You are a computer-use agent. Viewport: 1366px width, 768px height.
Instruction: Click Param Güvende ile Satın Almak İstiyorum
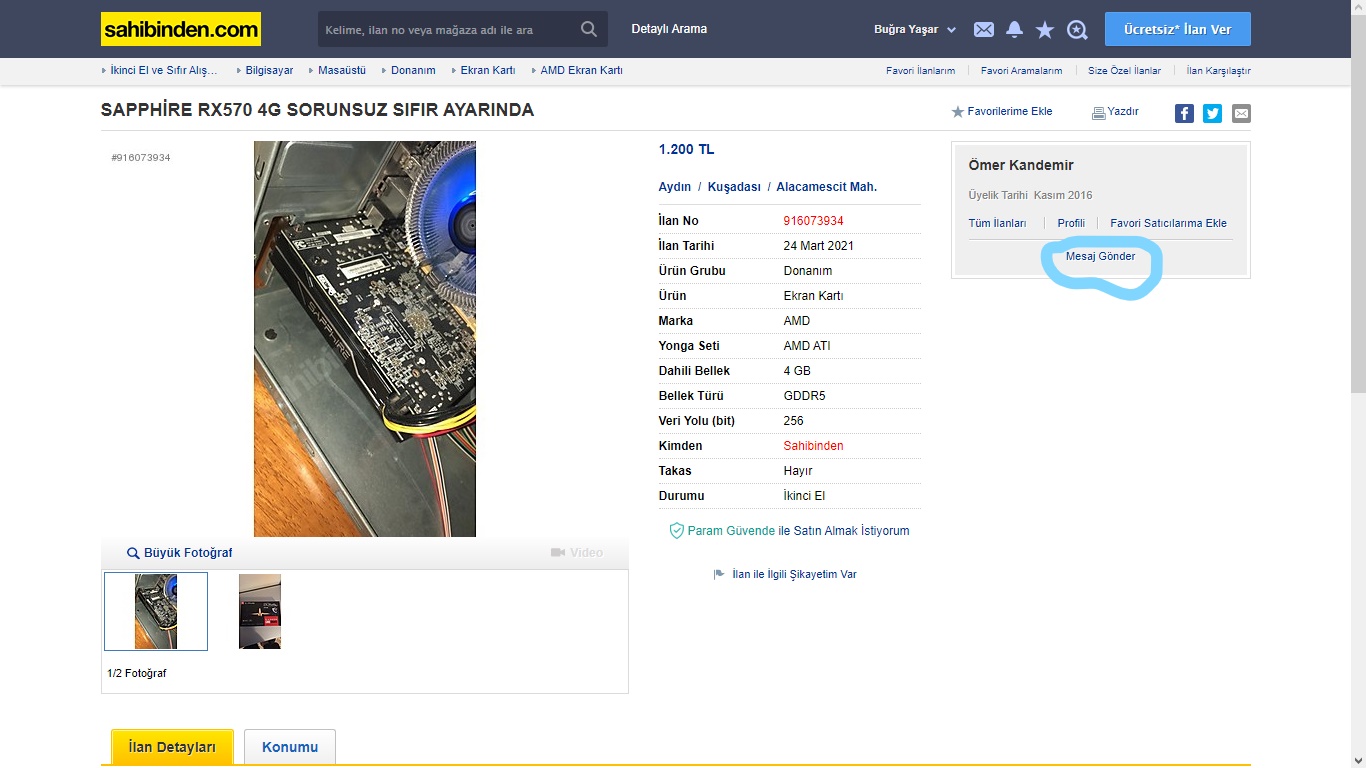coord(798,531)
